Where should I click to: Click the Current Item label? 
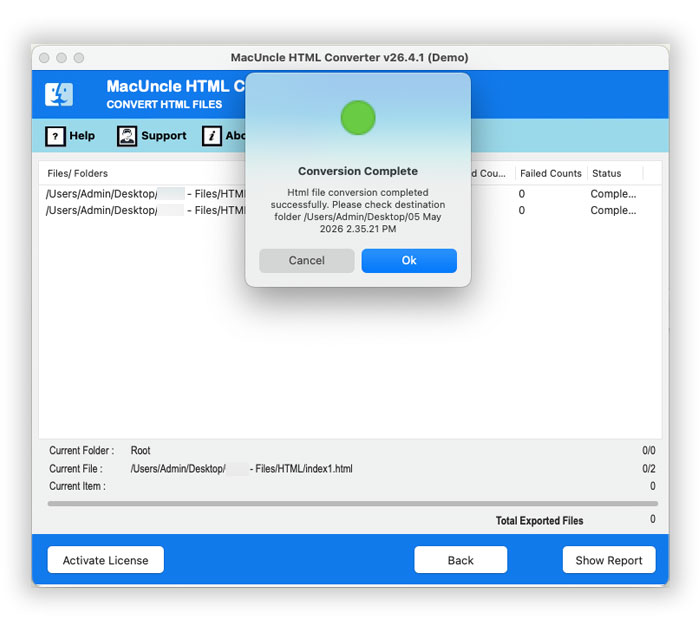click(x=77, y=486)
